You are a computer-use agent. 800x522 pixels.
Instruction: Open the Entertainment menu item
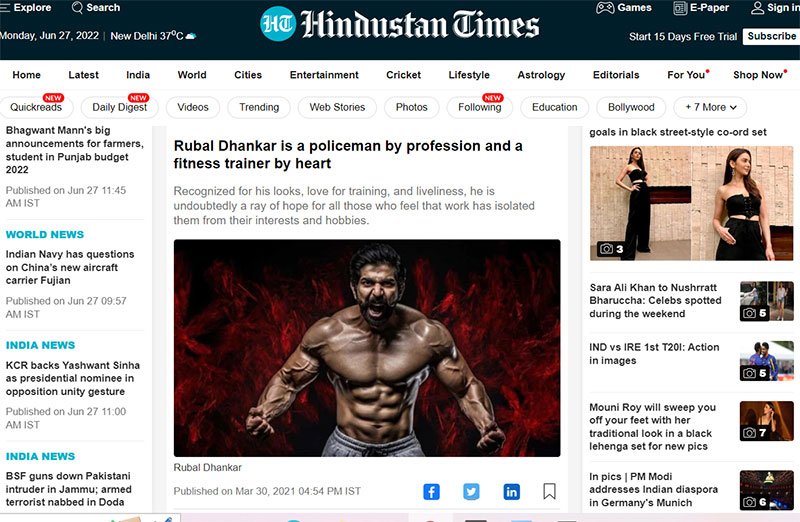coord(324,75)
